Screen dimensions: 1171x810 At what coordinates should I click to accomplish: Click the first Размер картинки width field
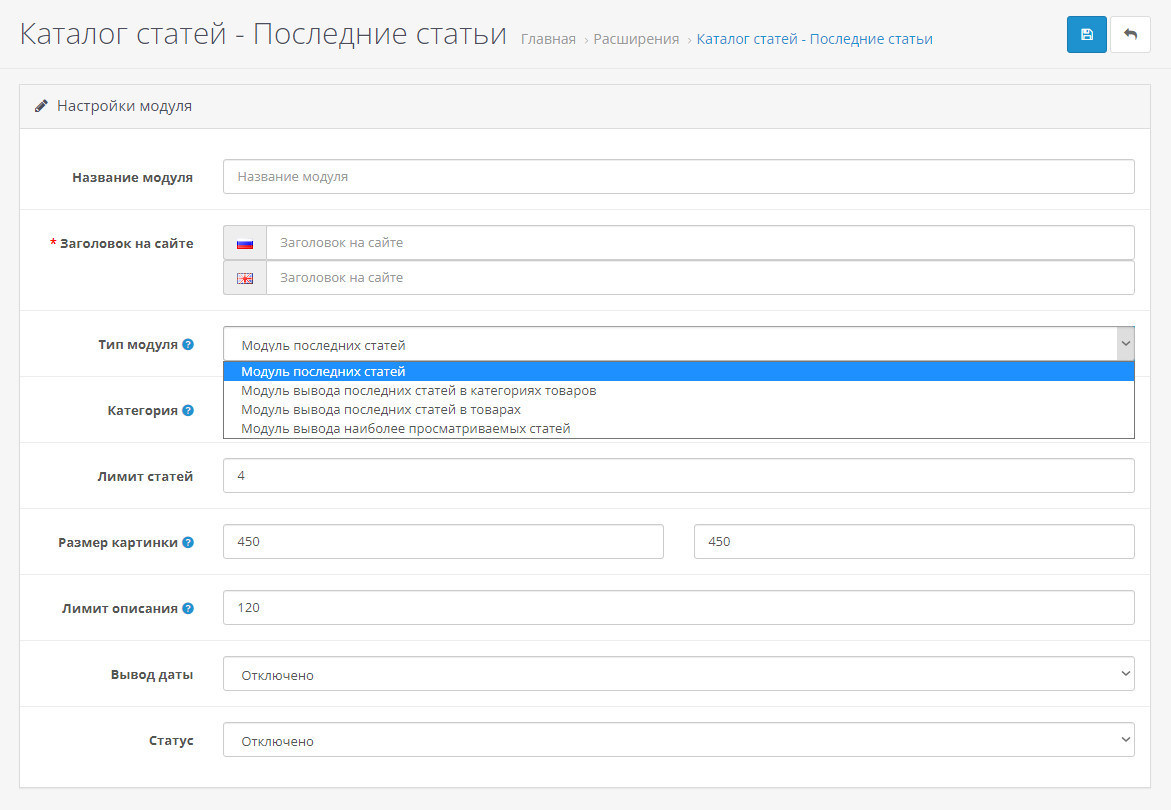(x=444, y=542)
